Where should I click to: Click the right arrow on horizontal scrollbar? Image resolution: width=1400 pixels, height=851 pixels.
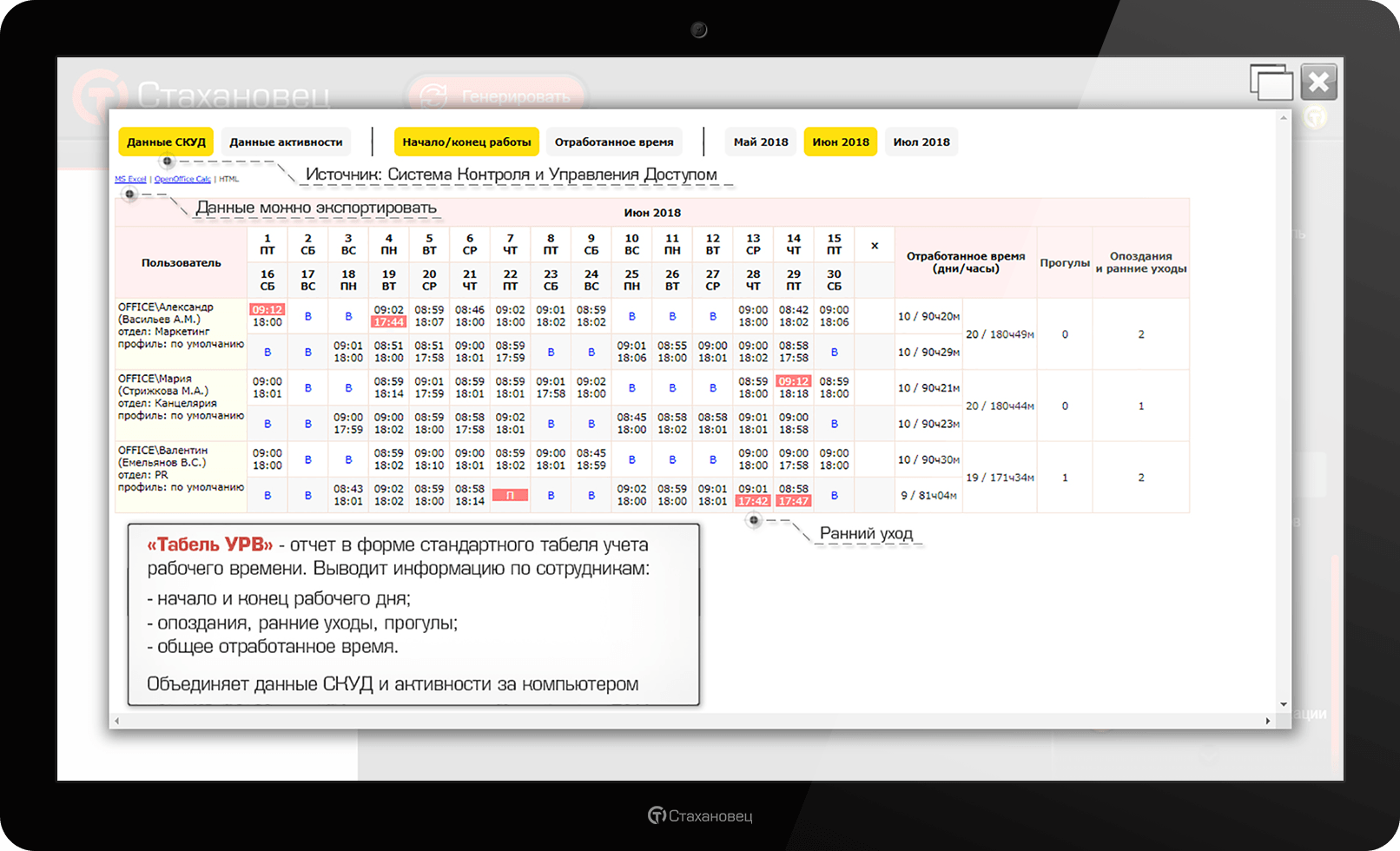(1268, 721)
